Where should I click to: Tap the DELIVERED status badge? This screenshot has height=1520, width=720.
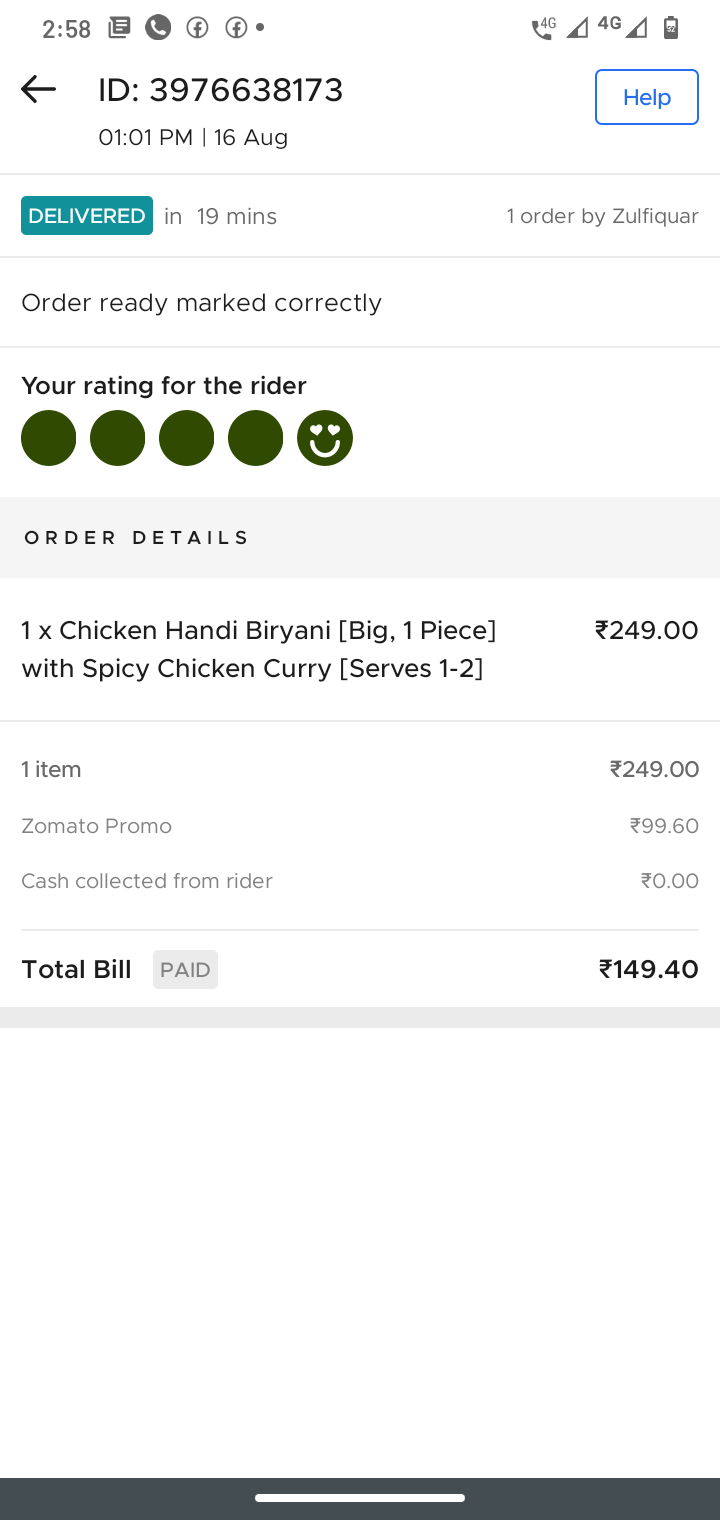click(x=87, y=216)
